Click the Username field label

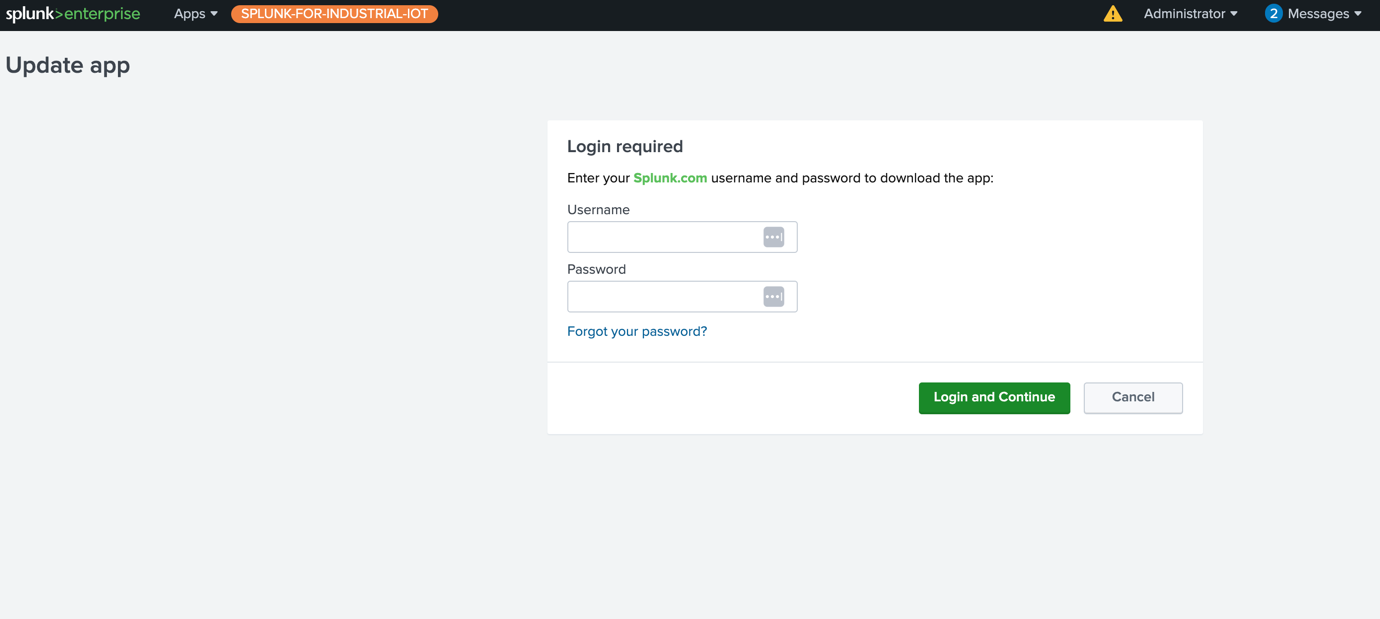598,210
